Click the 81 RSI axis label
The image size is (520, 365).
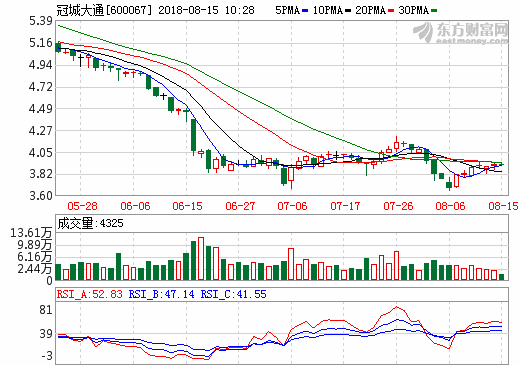[x=46, y=310]
